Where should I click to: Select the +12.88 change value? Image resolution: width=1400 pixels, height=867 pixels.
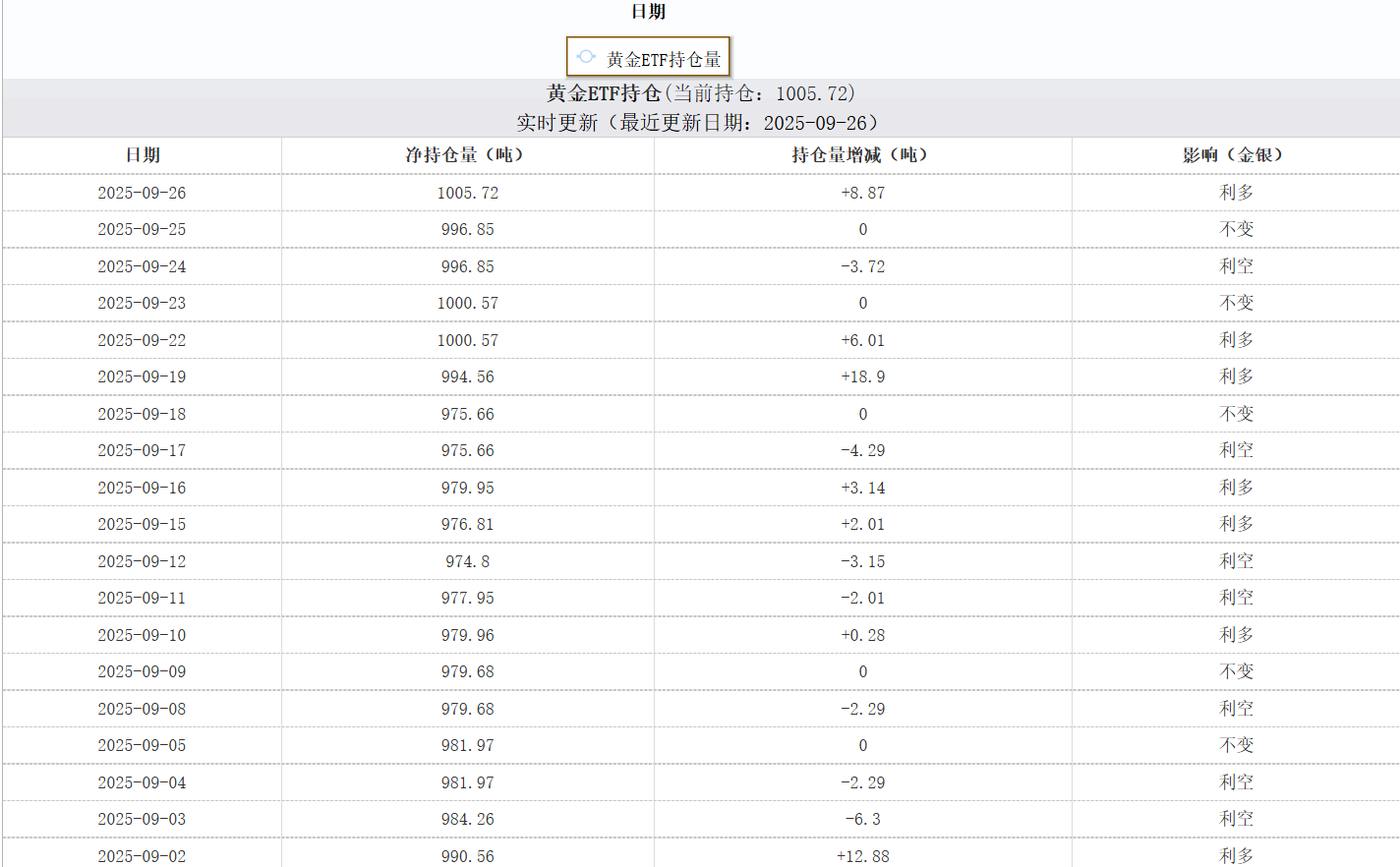coord(862,856)
